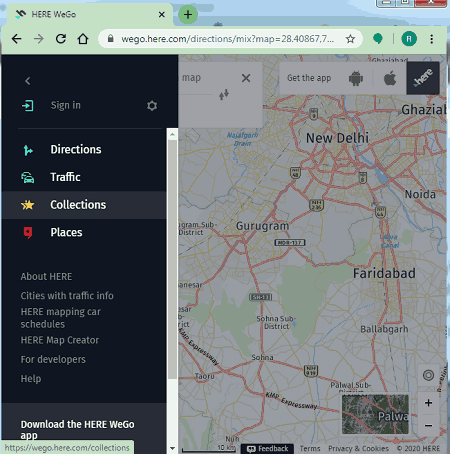Click the Directions arrow icon

click(x=28, y=150)
